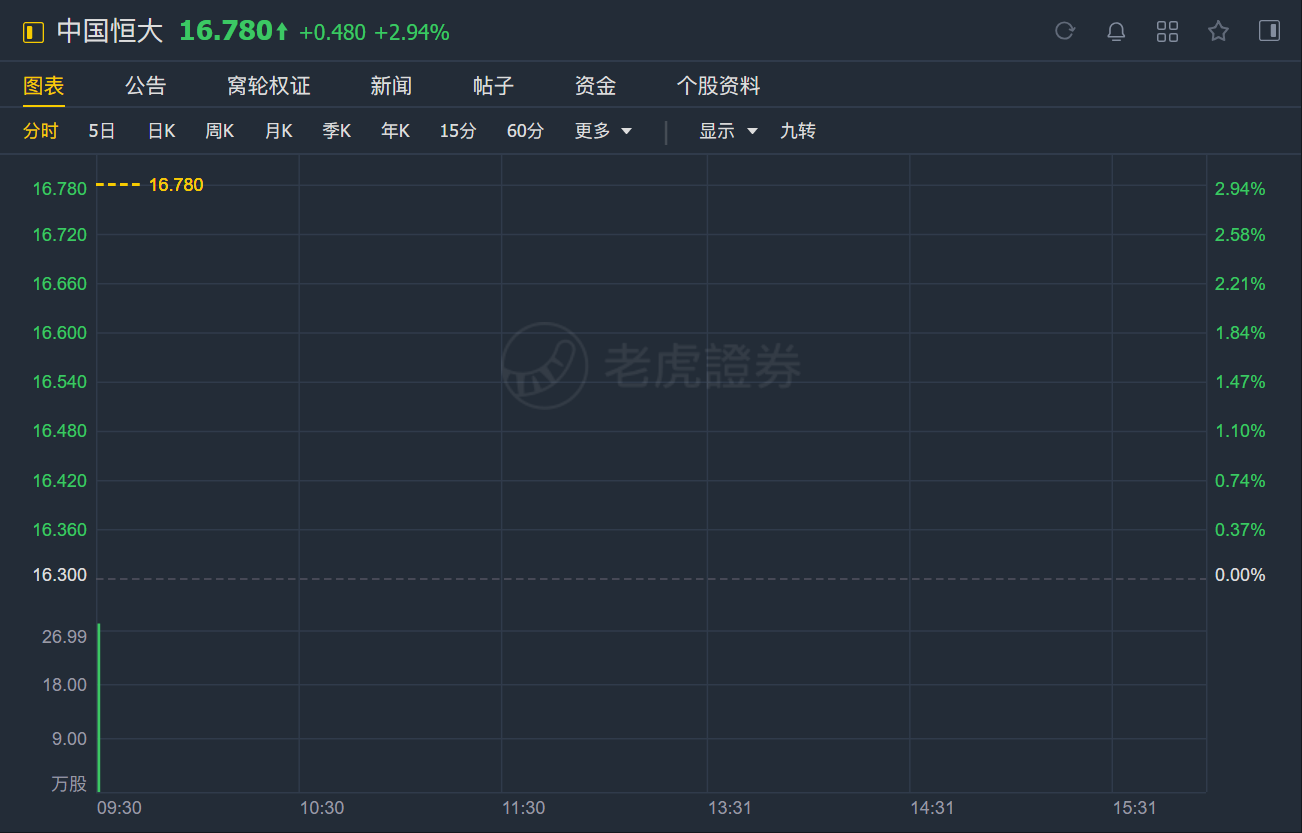Open the 窝轮权证 tab
This screenshot has width=1302, height=833.
point(269,86)
